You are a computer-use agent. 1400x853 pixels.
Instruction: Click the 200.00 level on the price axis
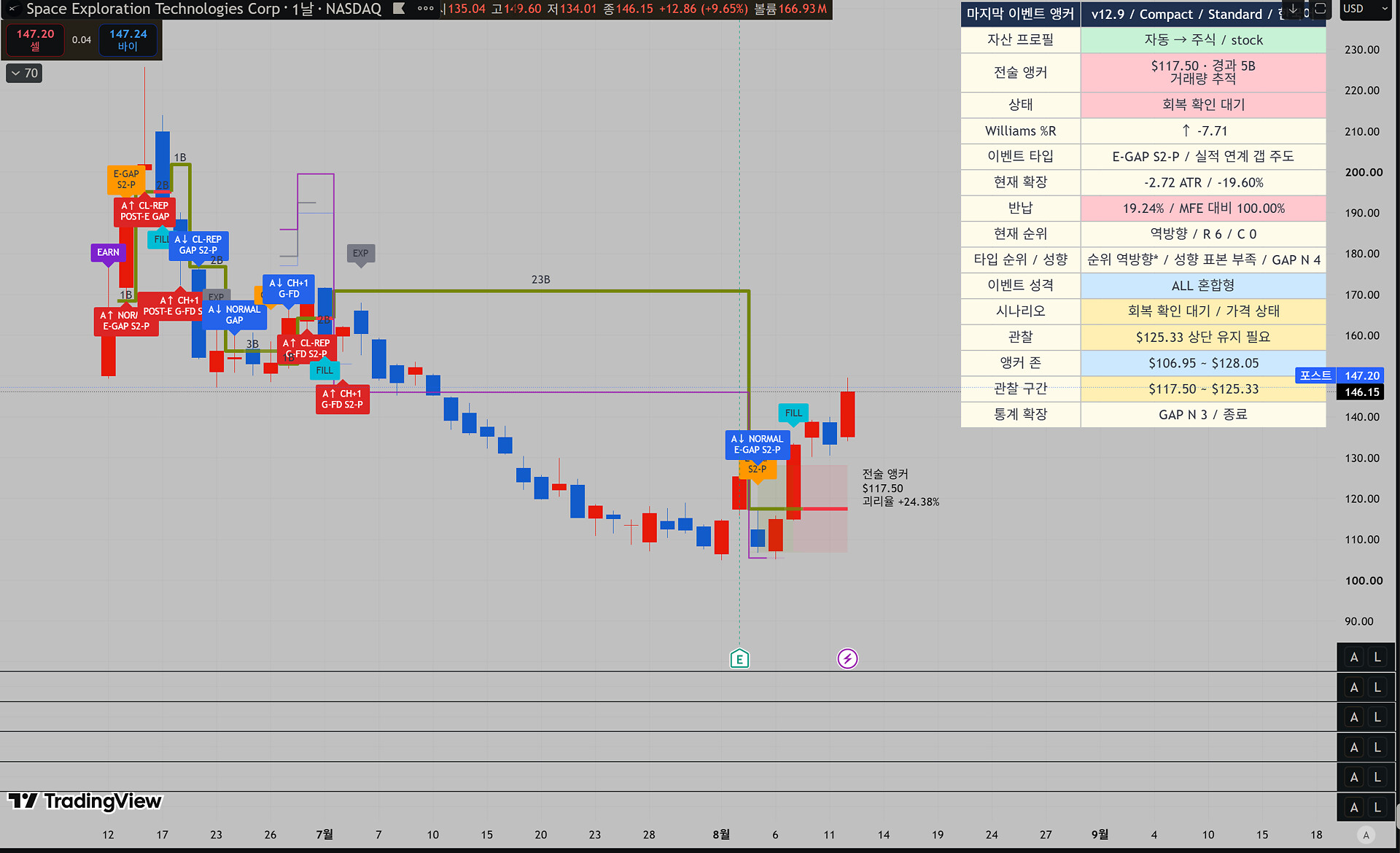click(1364, 173)
